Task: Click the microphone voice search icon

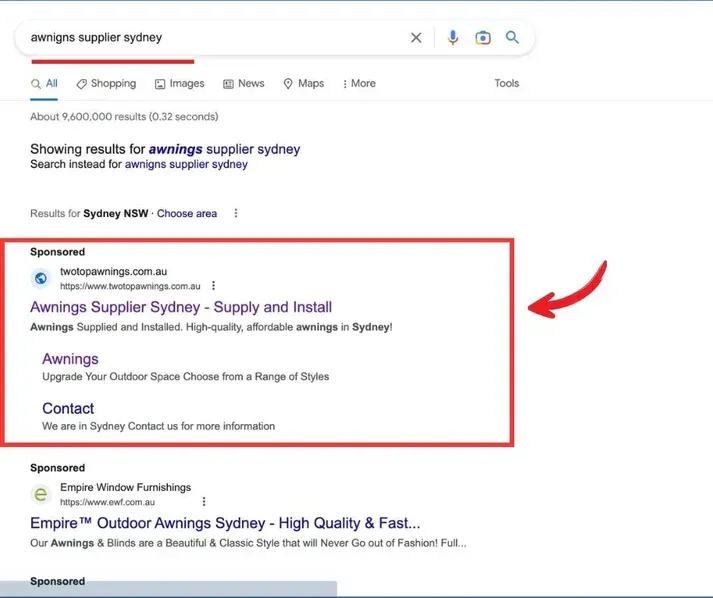Action: coord(453,38)
